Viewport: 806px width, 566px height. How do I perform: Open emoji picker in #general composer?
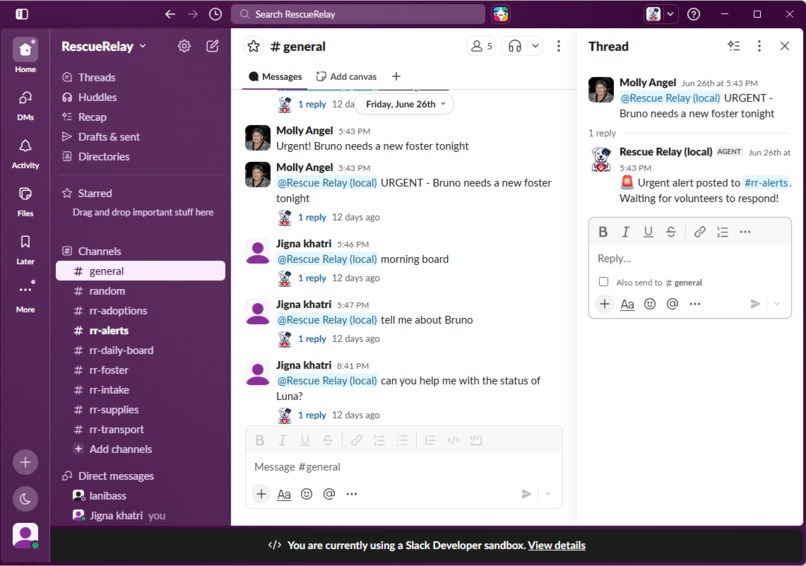pos(306,494)
